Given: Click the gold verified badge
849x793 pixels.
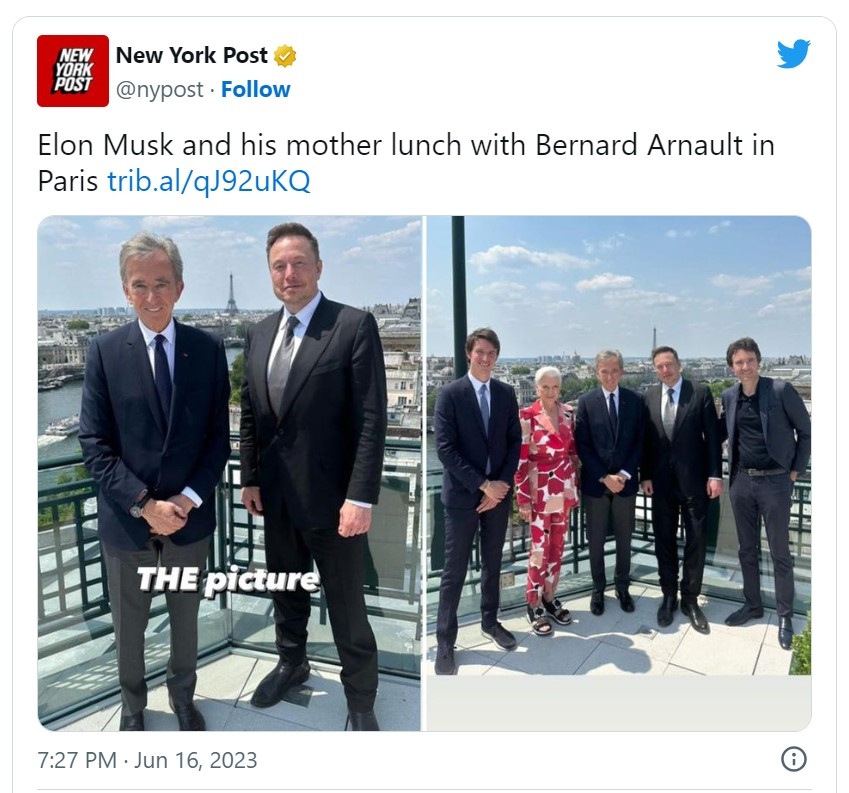Looking at the screenshot, I should [x=285, y=56].
